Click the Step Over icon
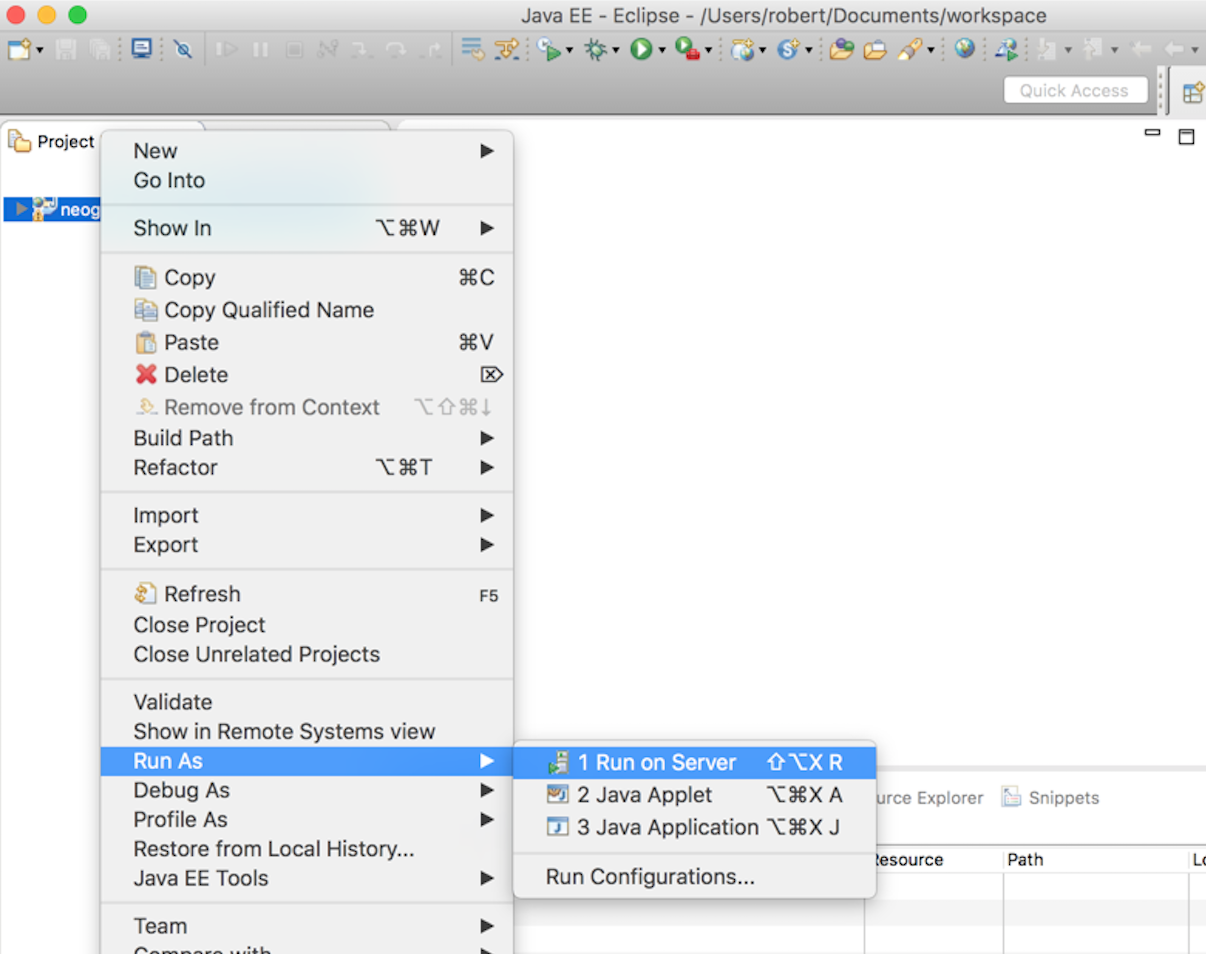Viewport: 1206px width, 954px height. tap(395, 49)
